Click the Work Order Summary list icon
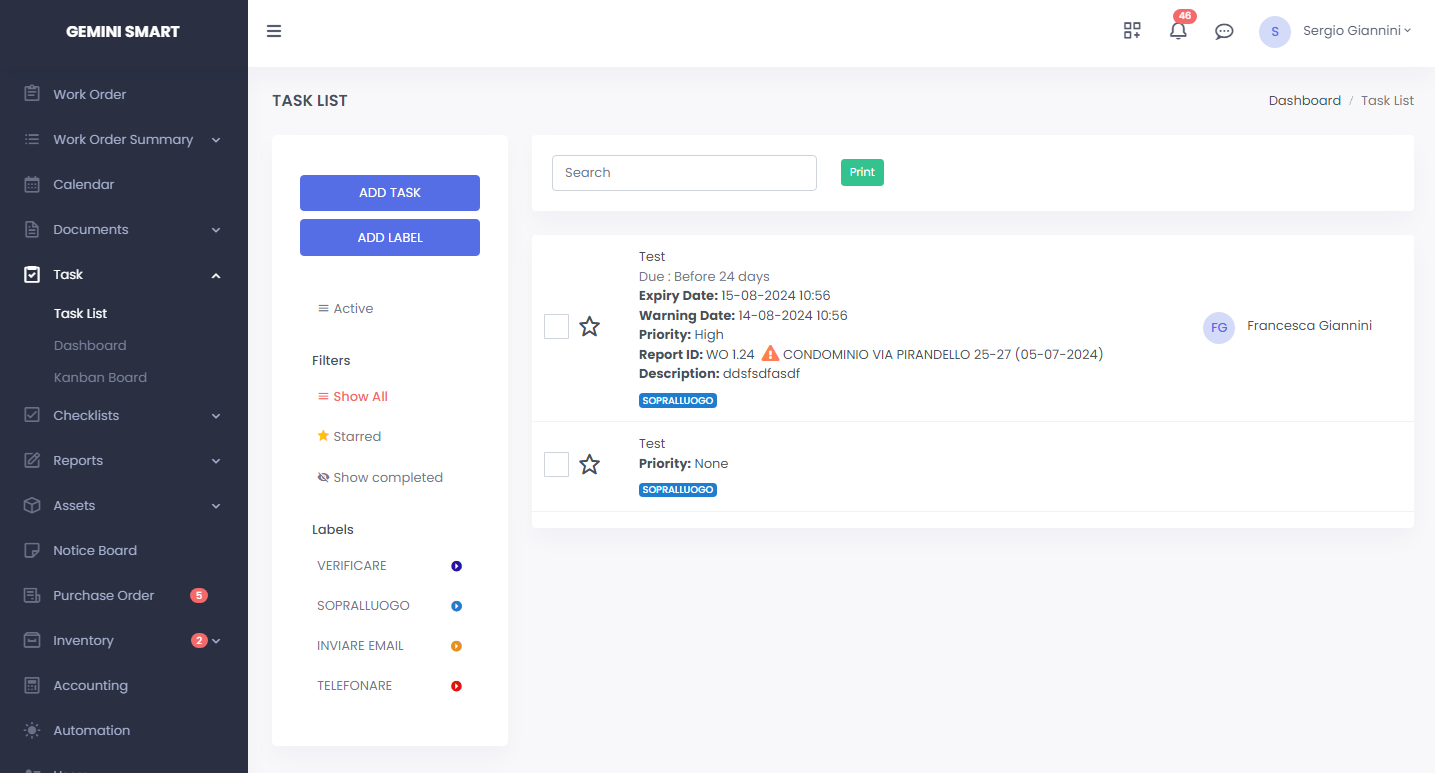This screenshot has width=1435, height=773. click(x=32, y=139)
